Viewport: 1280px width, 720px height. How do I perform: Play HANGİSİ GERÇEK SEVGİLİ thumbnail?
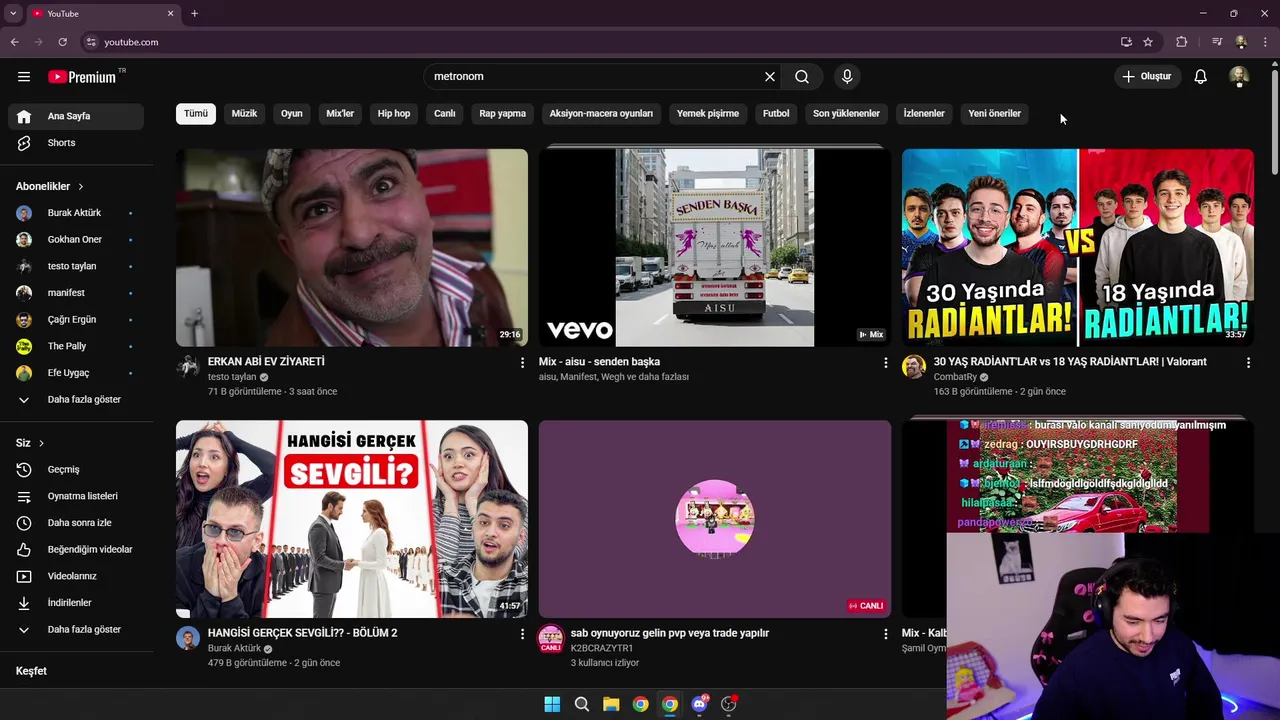[x=352, y=519]
